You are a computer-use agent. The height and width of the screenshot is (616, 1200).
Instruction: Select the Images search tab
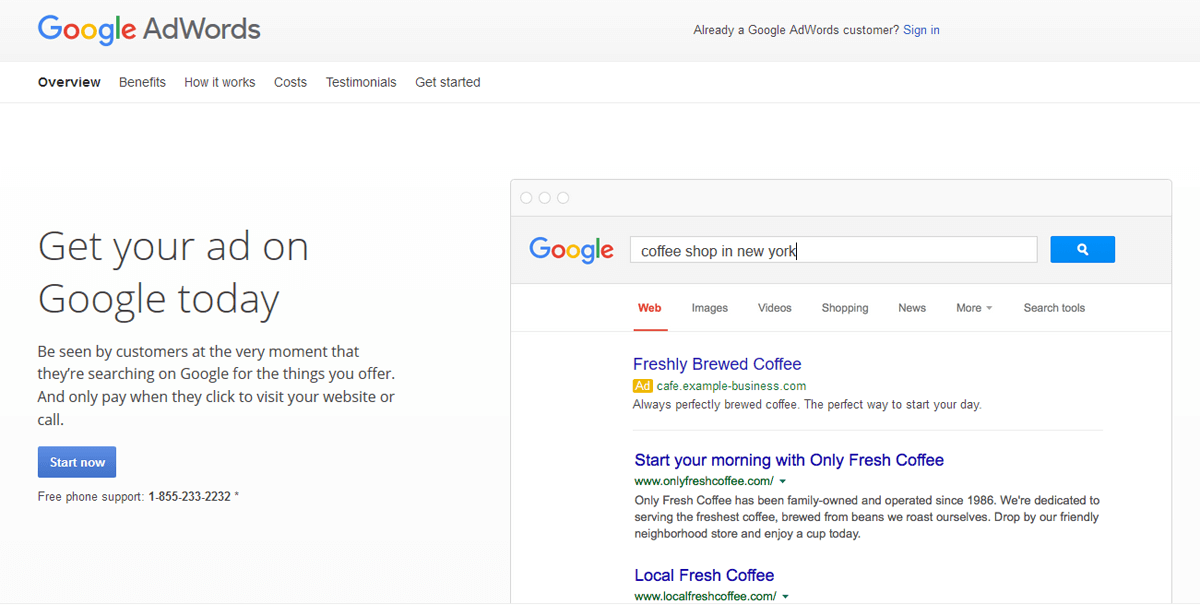coord(710,308)
